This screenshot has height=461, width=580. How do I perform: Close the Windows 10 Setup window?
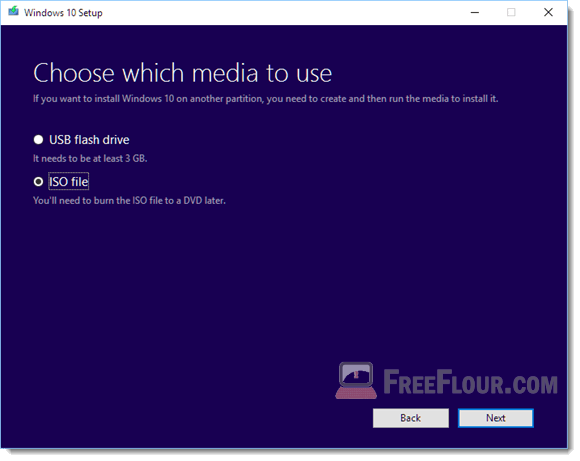click(x=548, y=12)
